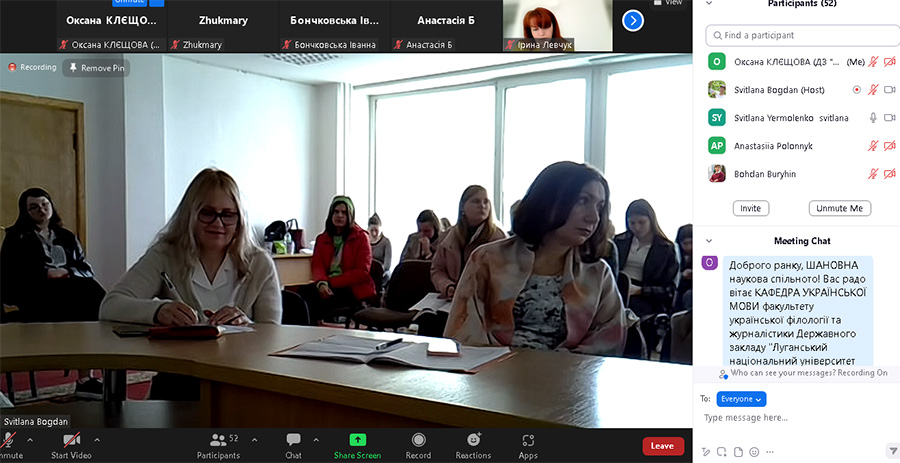Image resolution: width=900 pixels, height=463 pixels.
Task: Collapse the Meeting Chat panel chevron
Action: [709, 241]
